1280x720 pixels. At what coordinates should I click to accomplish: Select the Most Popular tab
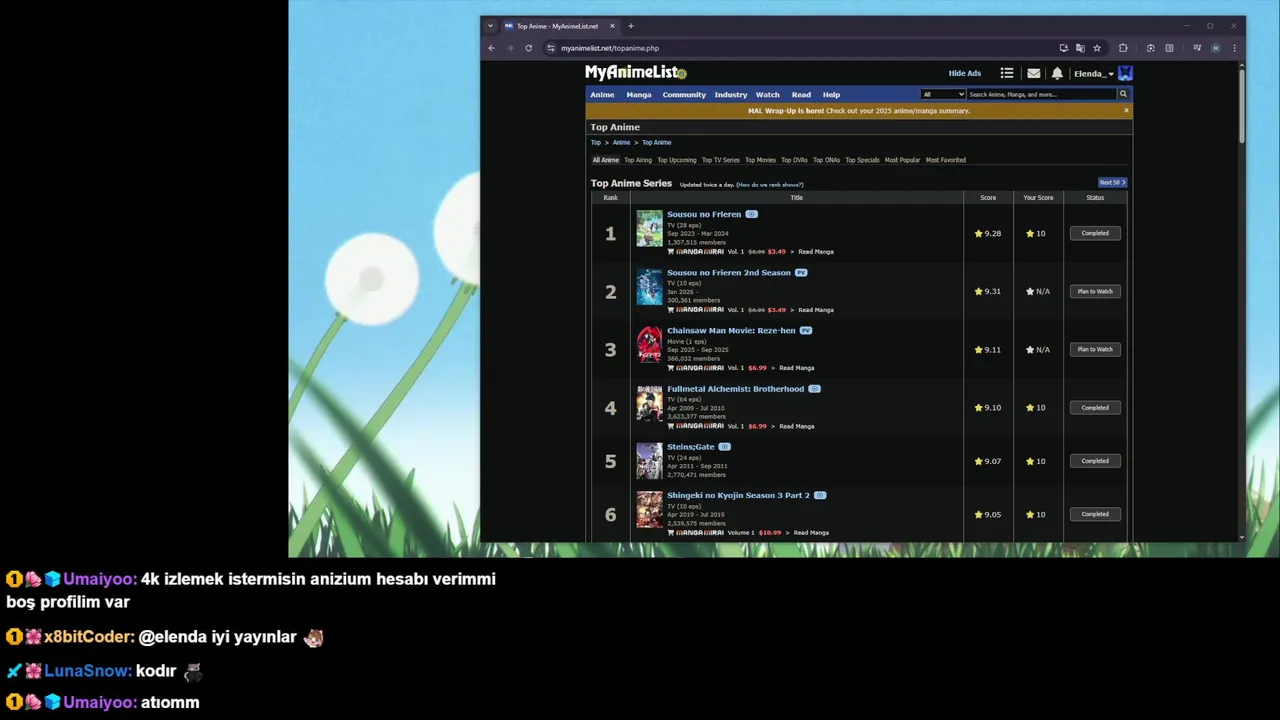tap(902, 160)
